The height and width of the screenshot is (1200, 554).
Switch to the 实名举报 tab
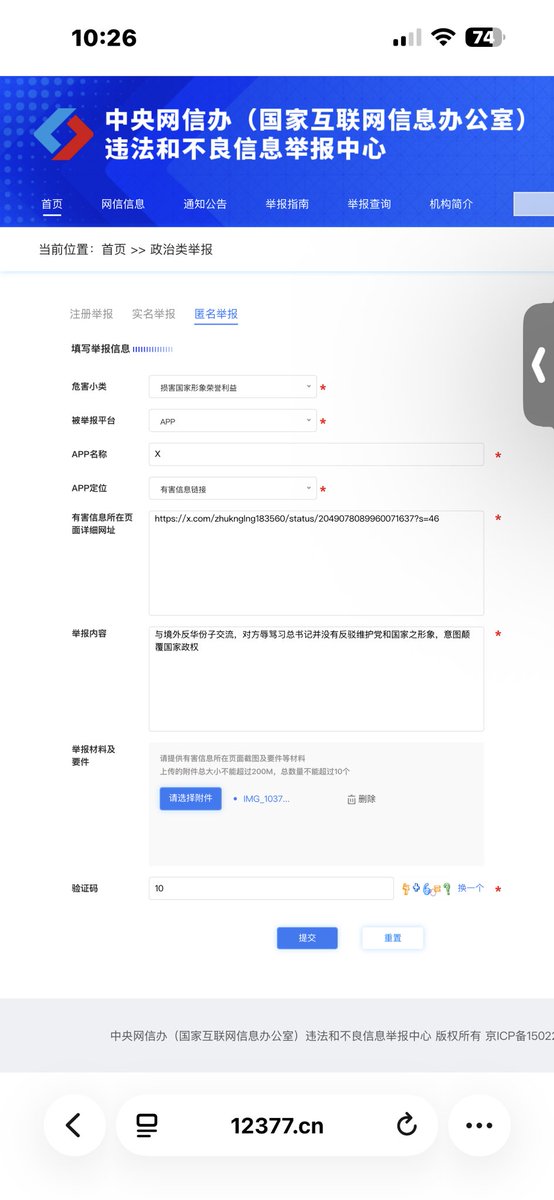pos(153,314)
